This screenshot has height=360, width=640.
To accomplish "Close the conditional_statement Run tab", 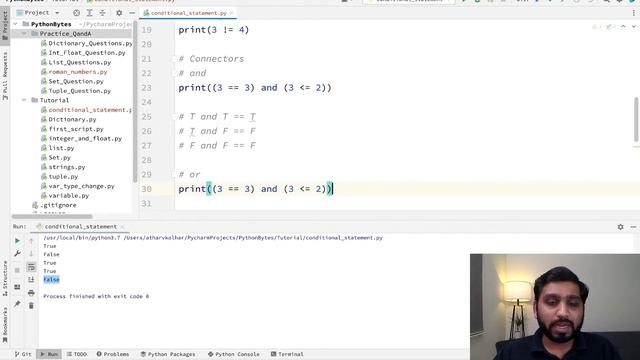I will (x=122, y=227).
